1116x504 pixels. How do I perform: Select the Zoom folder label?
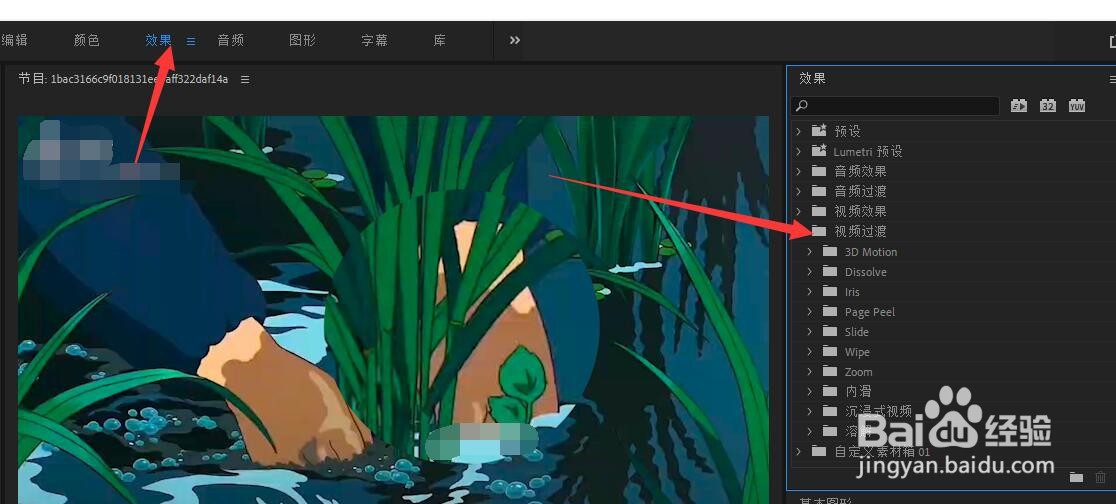pos(858,372)
